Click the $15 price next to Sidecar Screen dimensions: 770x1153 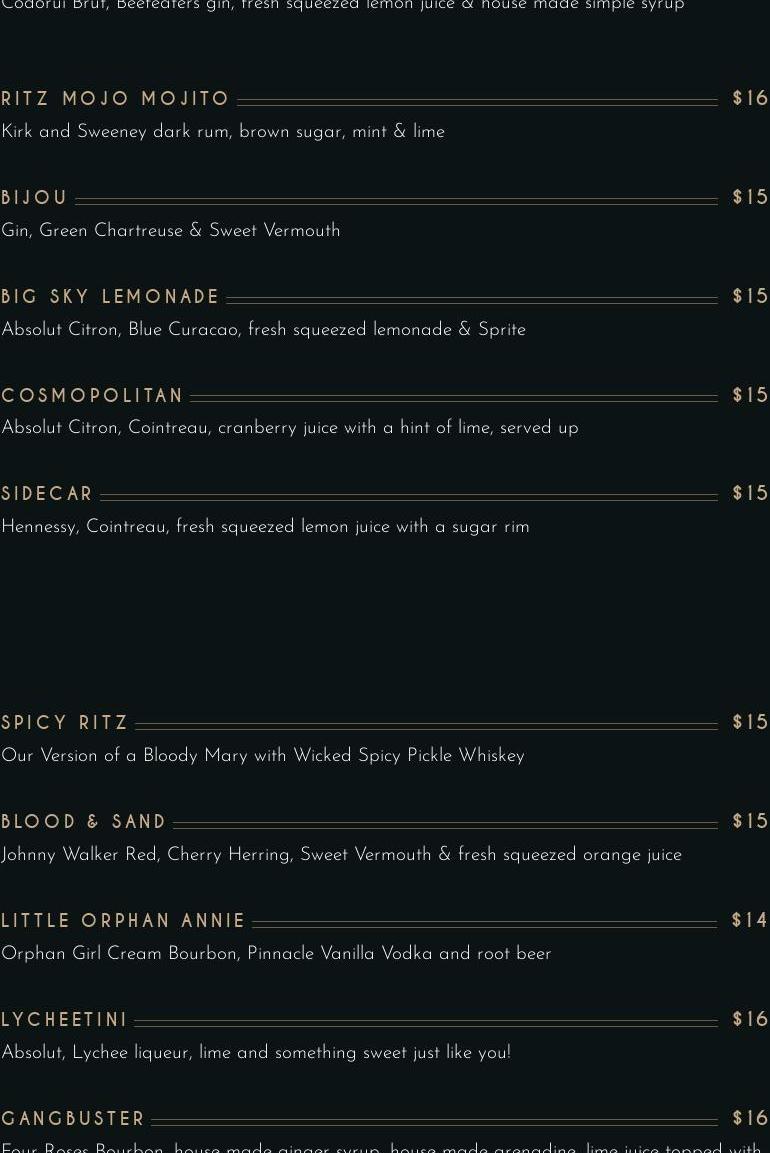pos(750,494)
